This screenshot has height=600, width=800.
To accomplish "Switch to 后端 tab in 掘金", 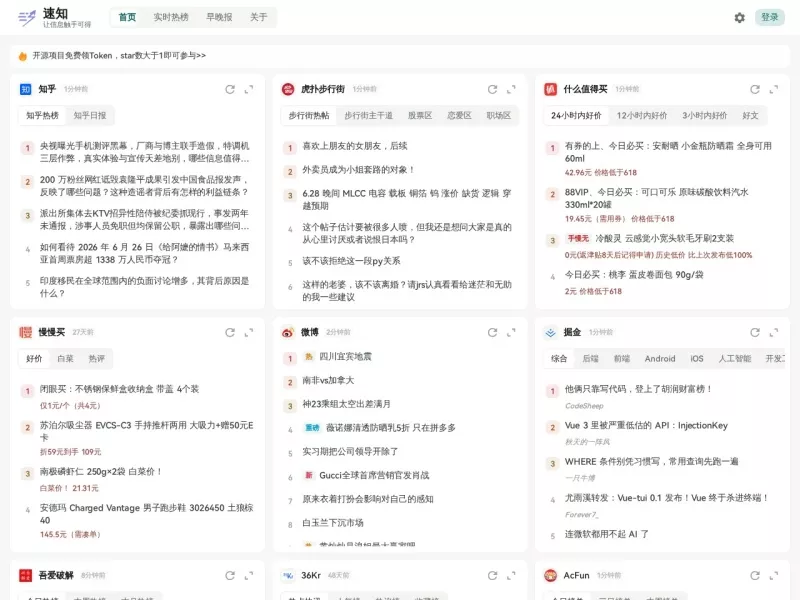I will 590,359.
